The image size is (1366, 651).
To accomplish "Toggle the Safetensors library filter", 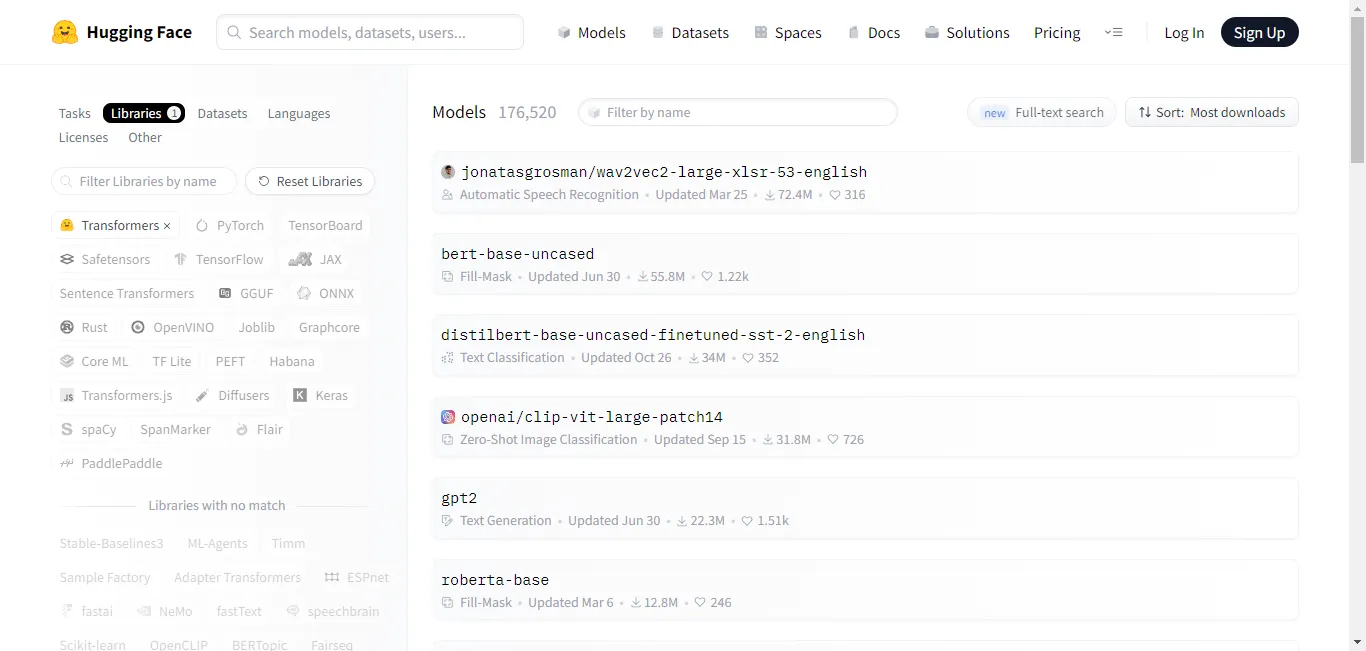I will (105, 259).
